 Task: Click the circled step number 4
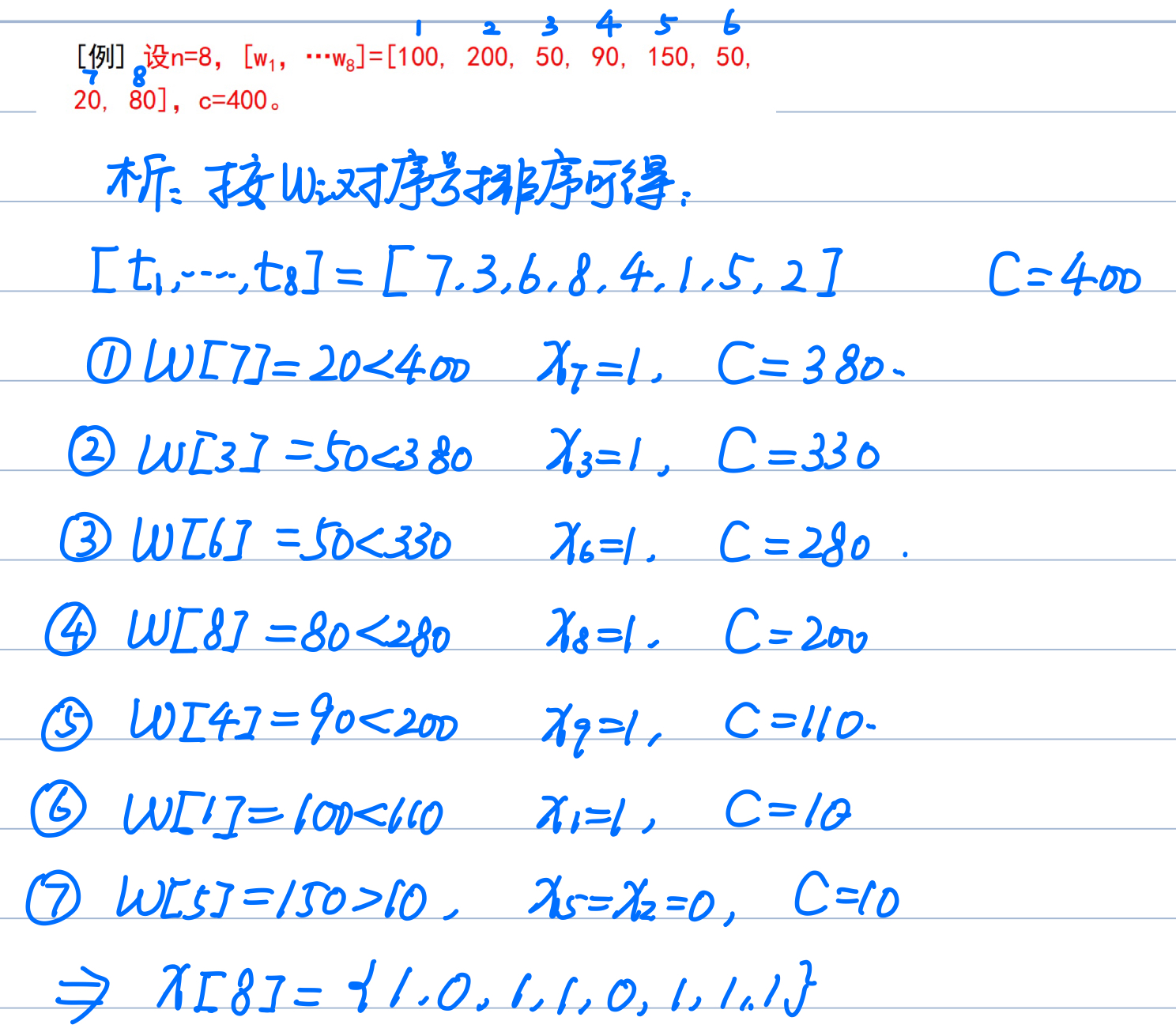click(x=70, y=630)
